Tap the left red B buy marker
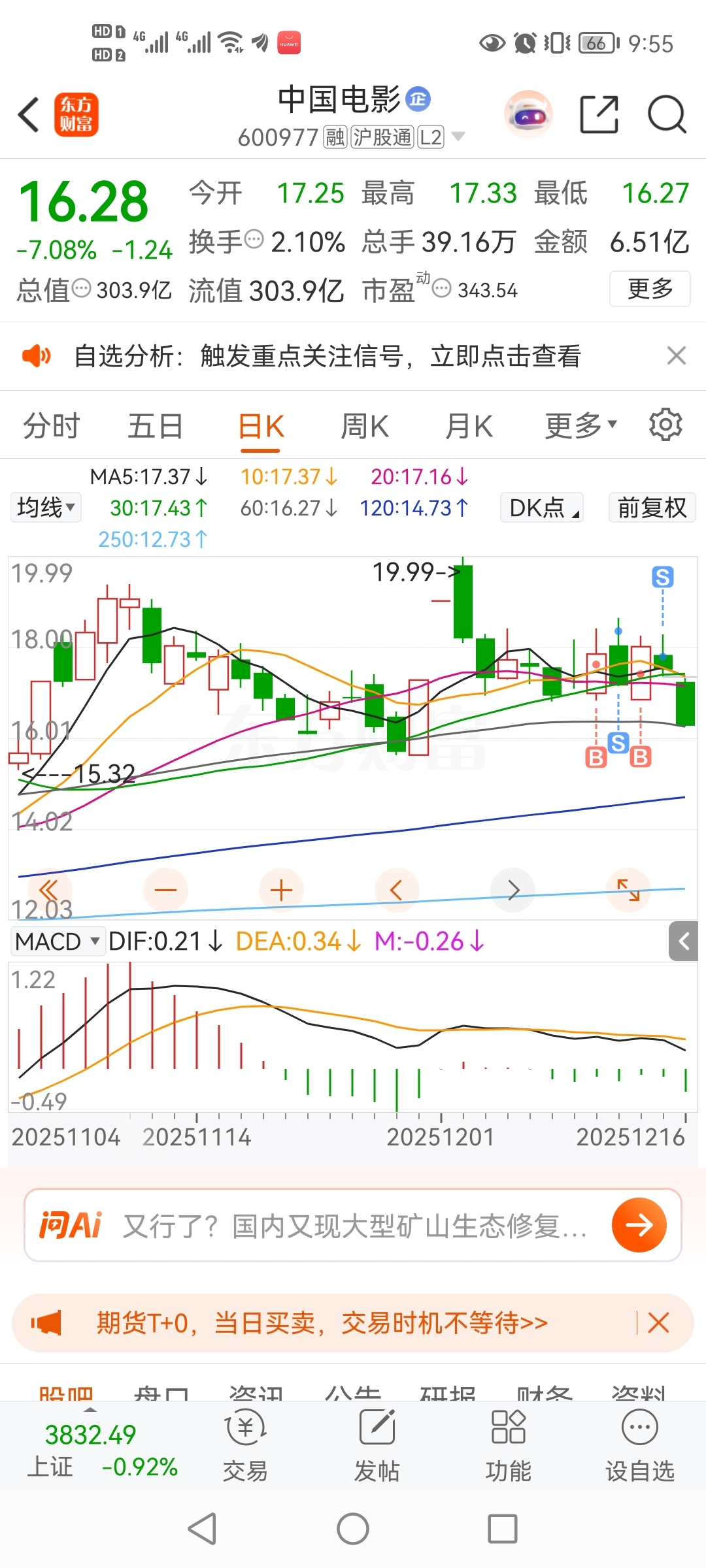The height and width of the screenshot is (1568, 706). point(596,757)
